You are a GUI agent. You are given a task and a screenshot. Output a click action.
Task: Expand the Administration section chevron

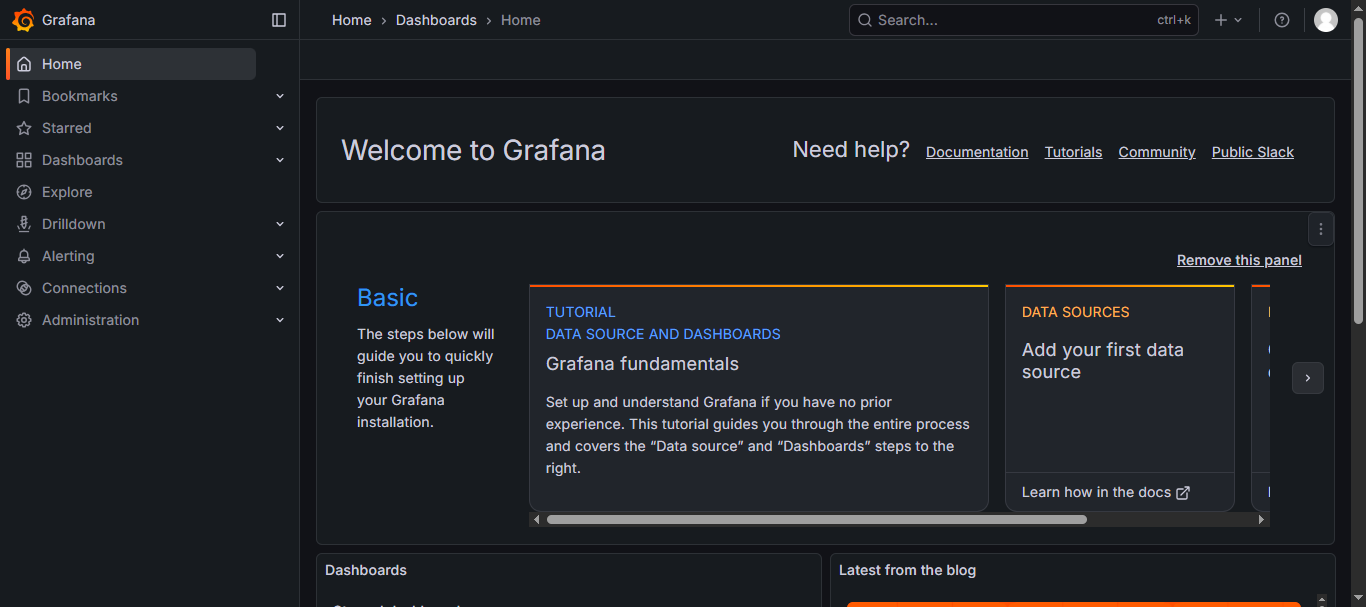click(x=280, y=320)
